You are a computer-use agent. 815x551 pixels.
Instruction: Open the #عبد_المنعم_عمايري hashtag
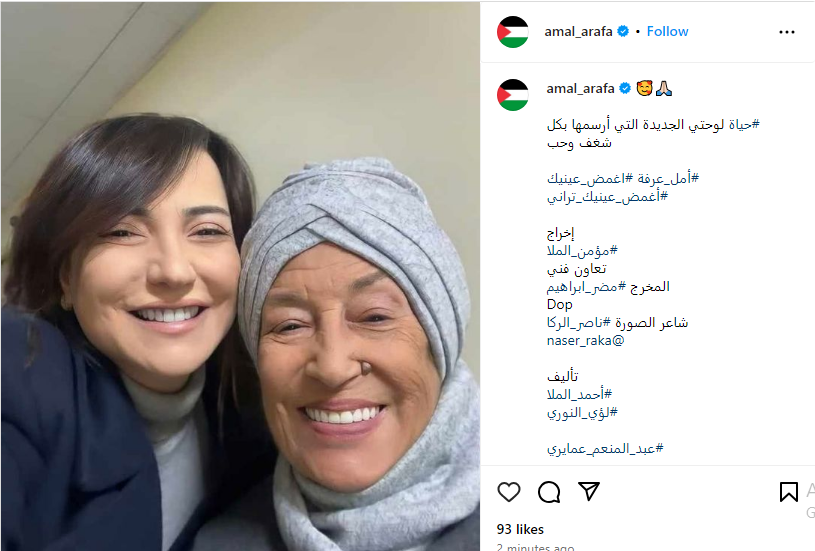point(605,449)
